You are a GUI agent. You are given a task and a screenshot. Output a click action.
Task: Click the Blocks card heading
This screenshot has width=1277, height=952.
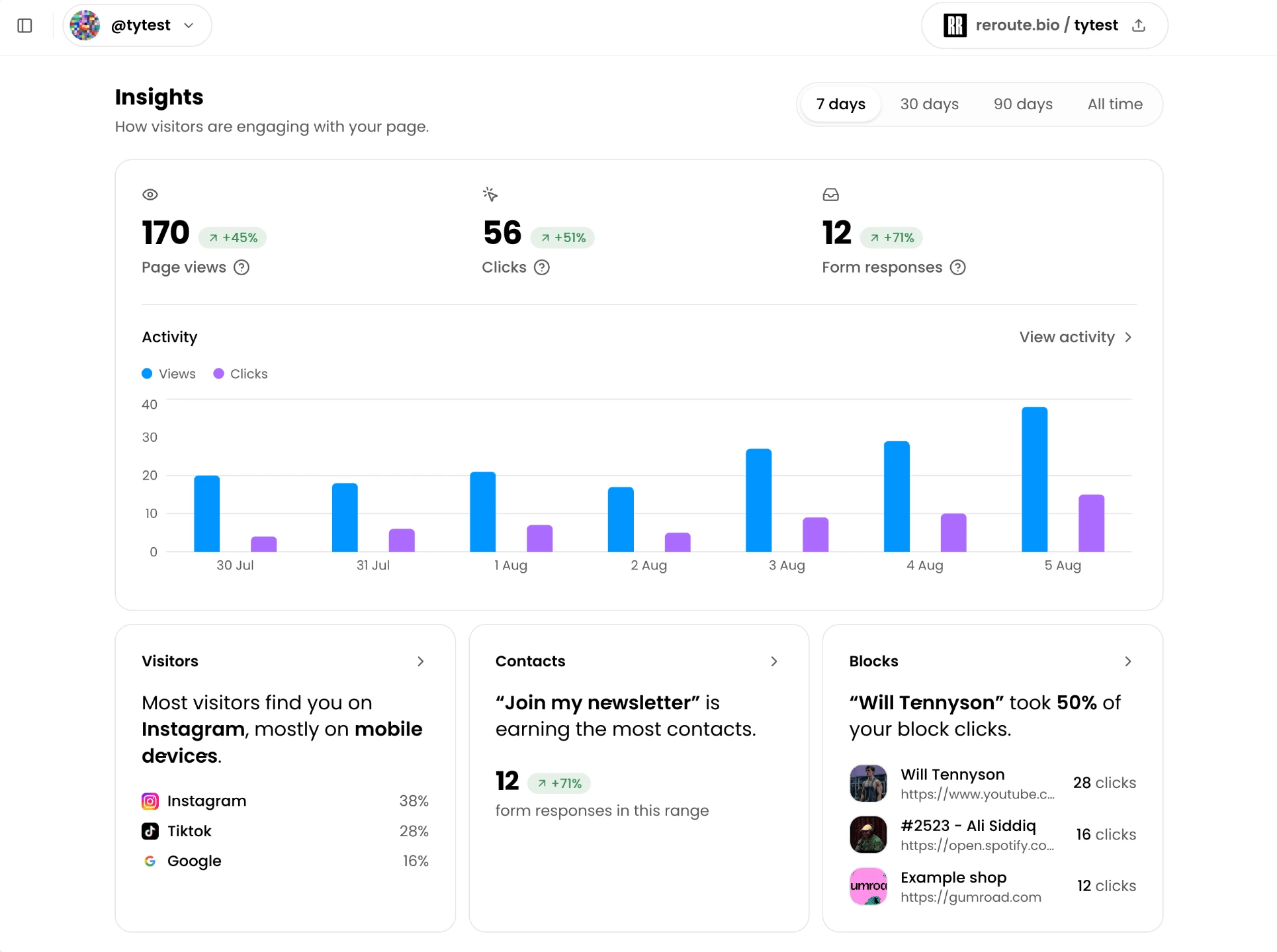(873, 662)
